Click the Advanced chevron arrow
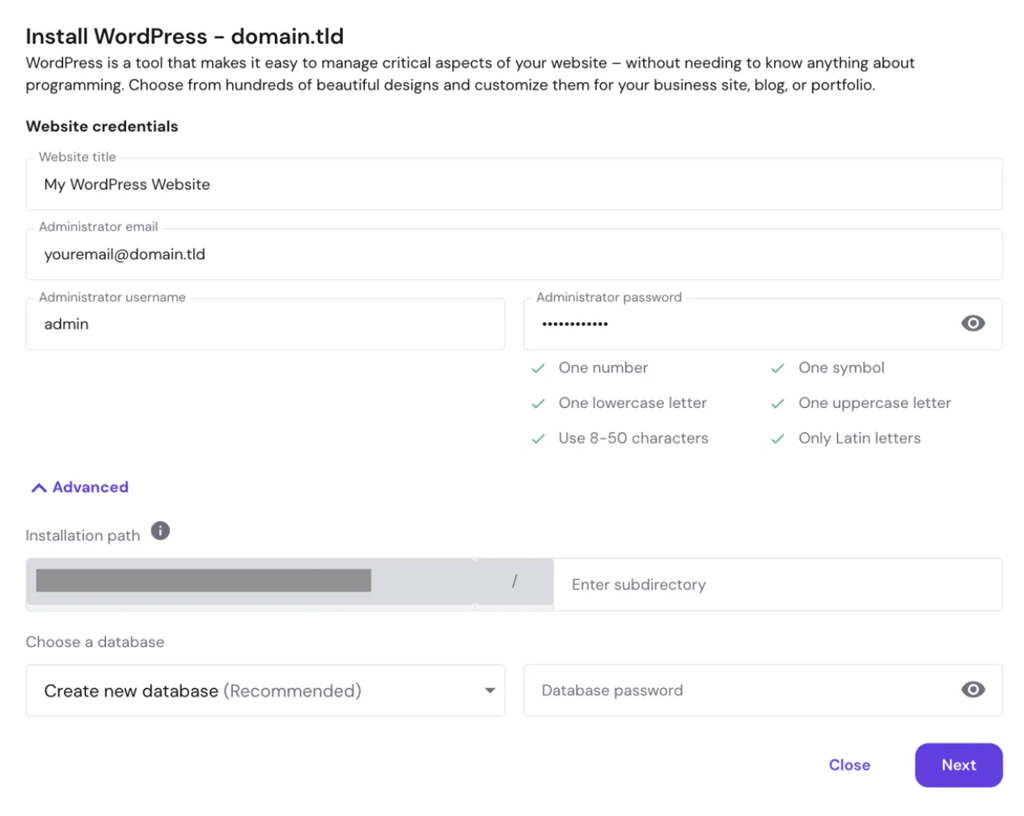 point(39,488)
